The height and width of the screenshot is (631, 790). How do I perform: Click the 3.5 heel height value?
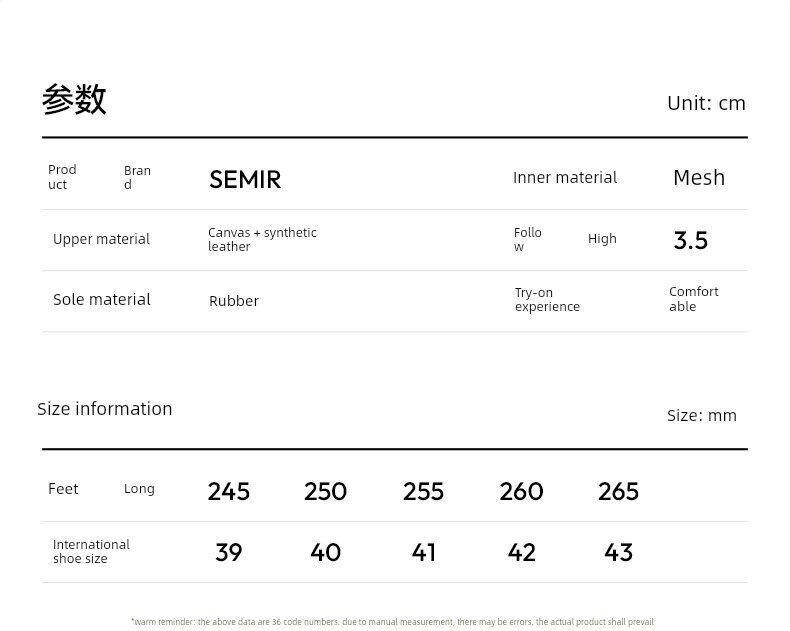coord(690,240)
